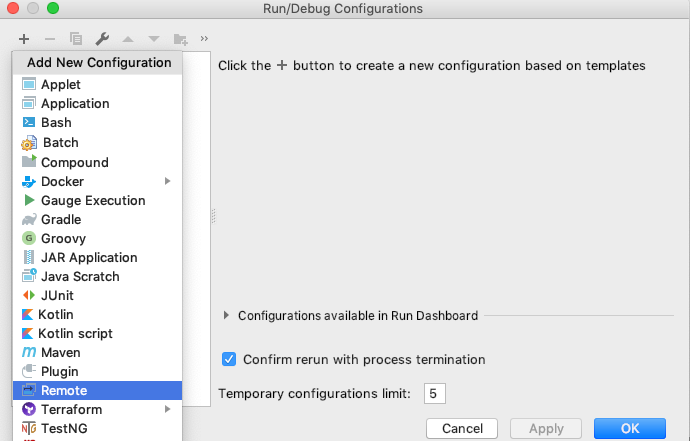Click the Java Scratch icon

(29, 276)
